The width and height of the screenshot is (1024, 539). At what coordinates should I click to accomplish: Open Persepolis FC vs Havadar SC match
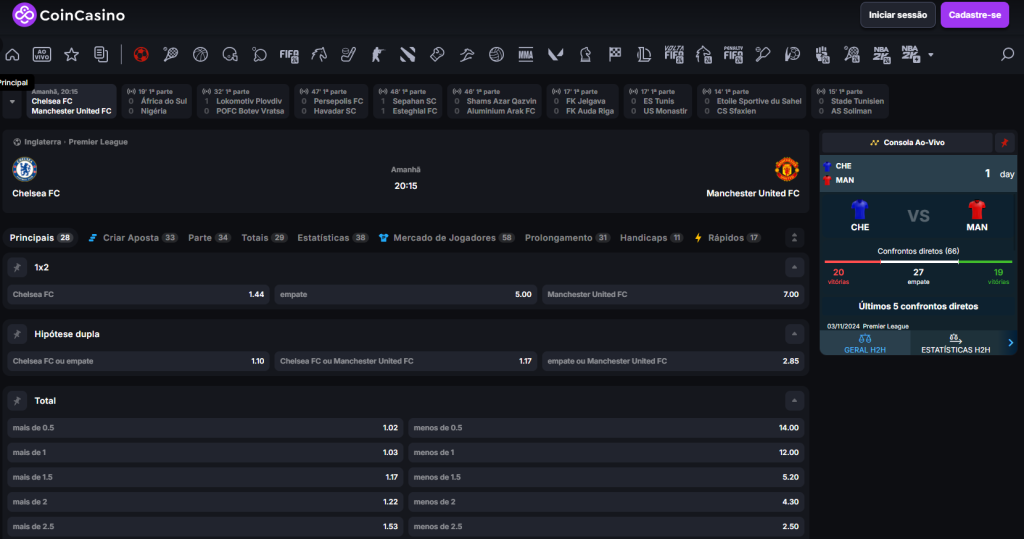click(x=332, y=101)
